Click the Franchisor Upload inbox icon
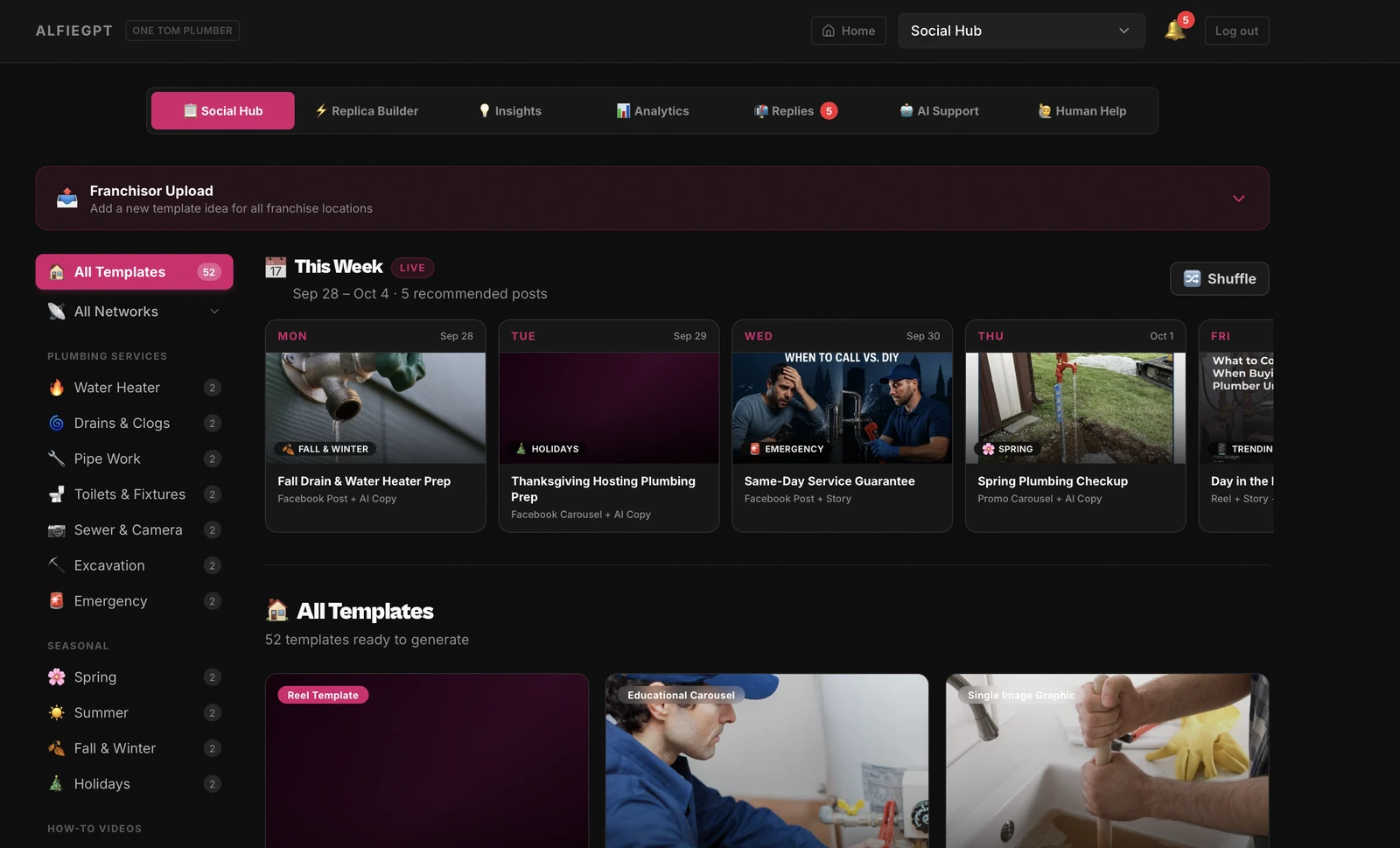Image resolution: width=1400 pixels, height=848 pixels. click(x=67, y=199)
